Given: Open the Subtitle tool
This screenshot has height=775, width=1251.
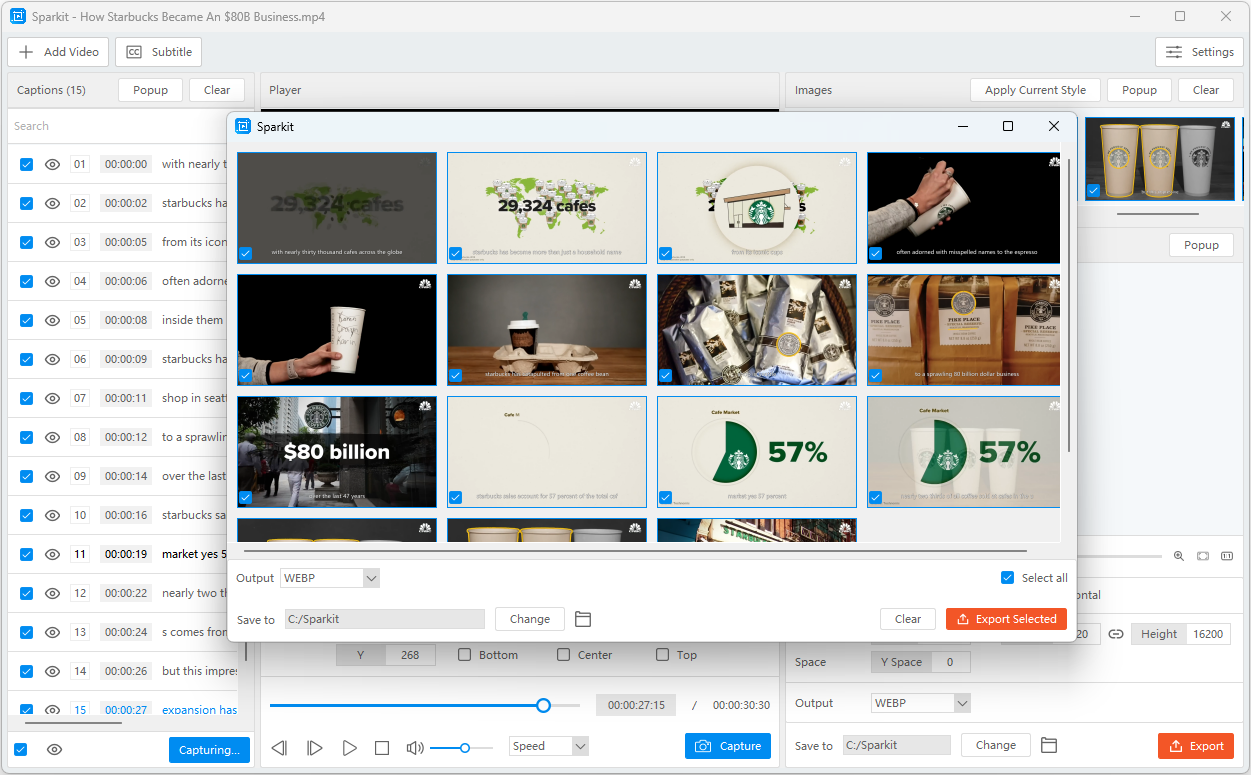Looking at the screenshot, I should click(x=159, y=52).
